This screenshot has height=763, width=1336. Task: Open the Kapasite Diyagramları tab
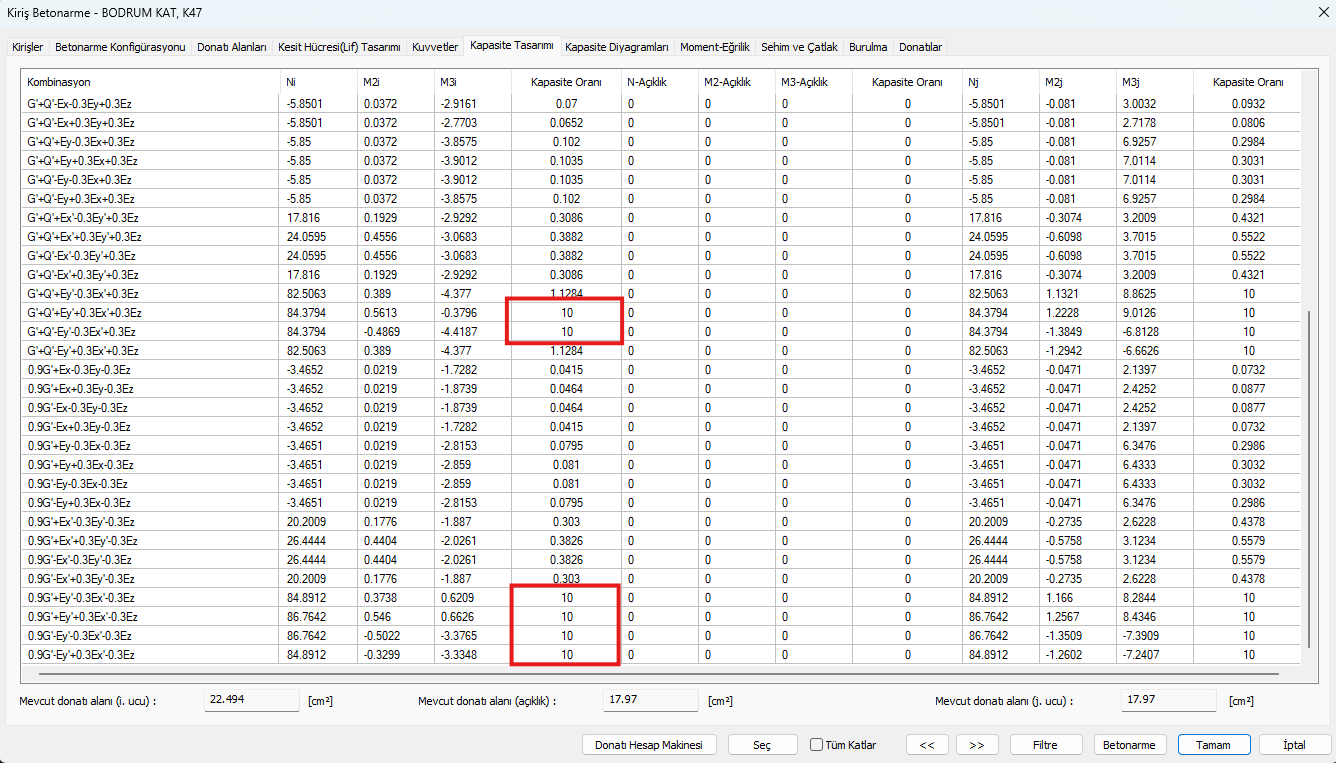tap(617, 47)
